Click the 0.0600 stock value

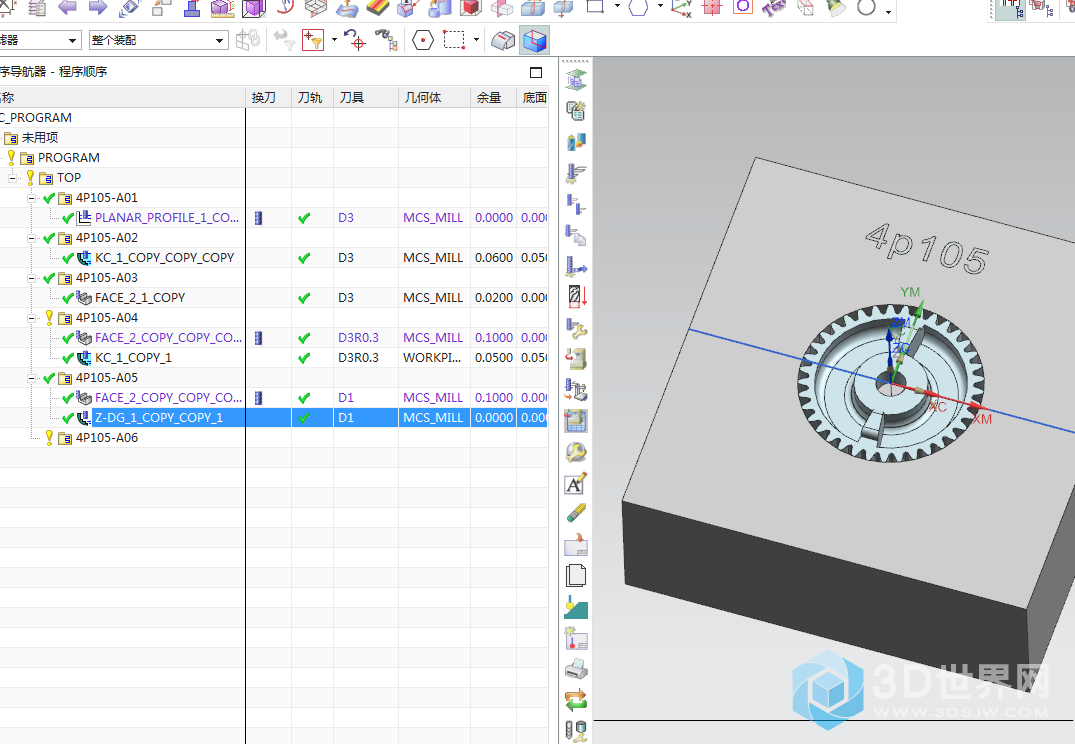pyautogui.click(x=494, y=258)
